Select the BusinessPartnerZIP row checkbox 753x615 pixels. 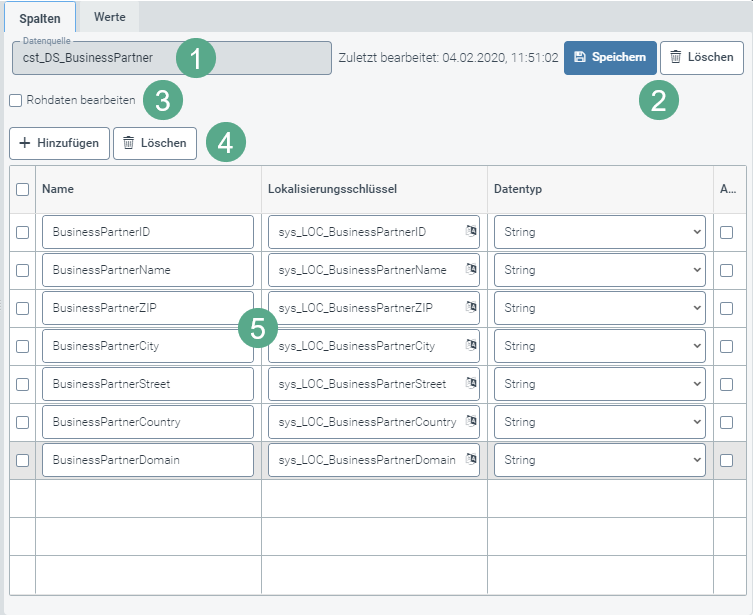click(23, 308)
